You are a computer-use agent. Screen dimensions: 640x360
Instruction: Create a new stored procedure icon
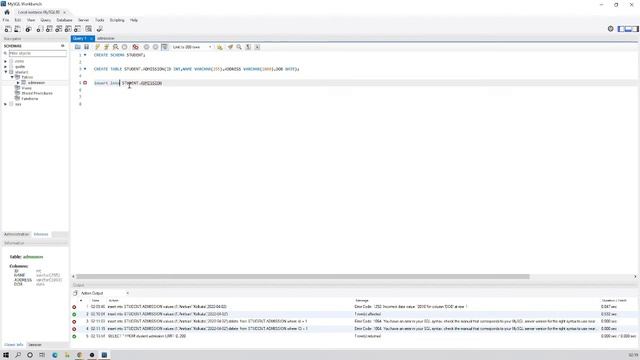click(68, 29)
